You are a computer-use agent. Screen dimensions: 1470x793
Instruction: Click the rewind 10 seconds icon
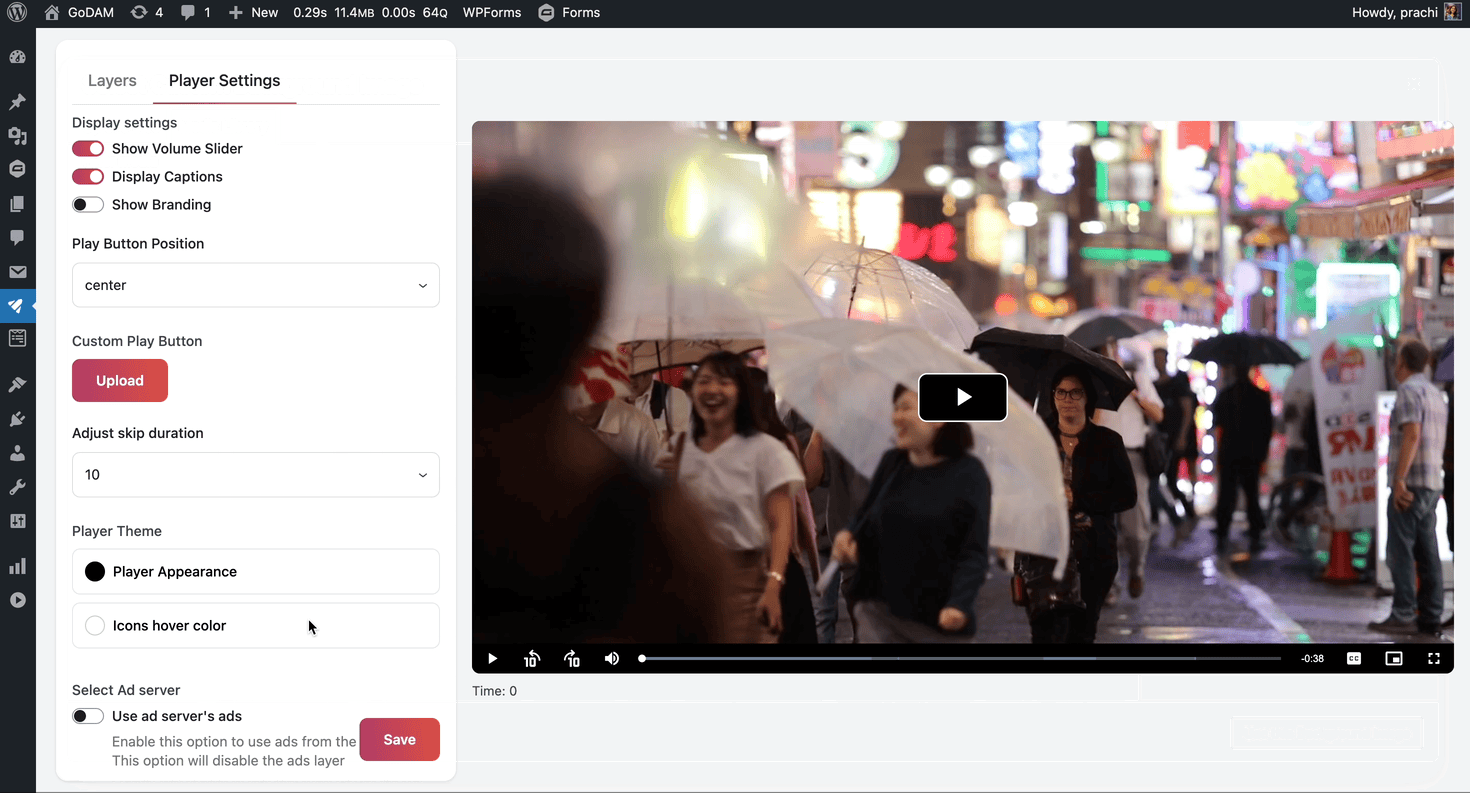[532, 658]
